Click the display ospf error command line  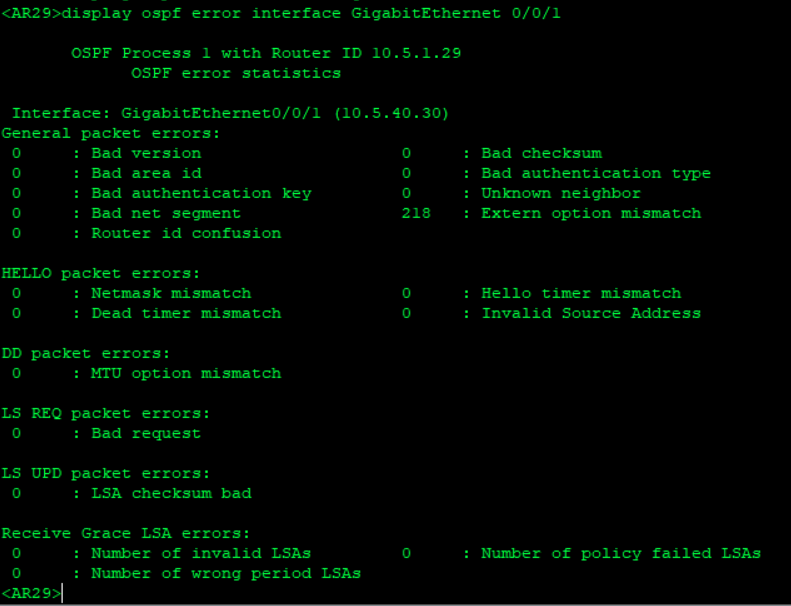[281, 13]
